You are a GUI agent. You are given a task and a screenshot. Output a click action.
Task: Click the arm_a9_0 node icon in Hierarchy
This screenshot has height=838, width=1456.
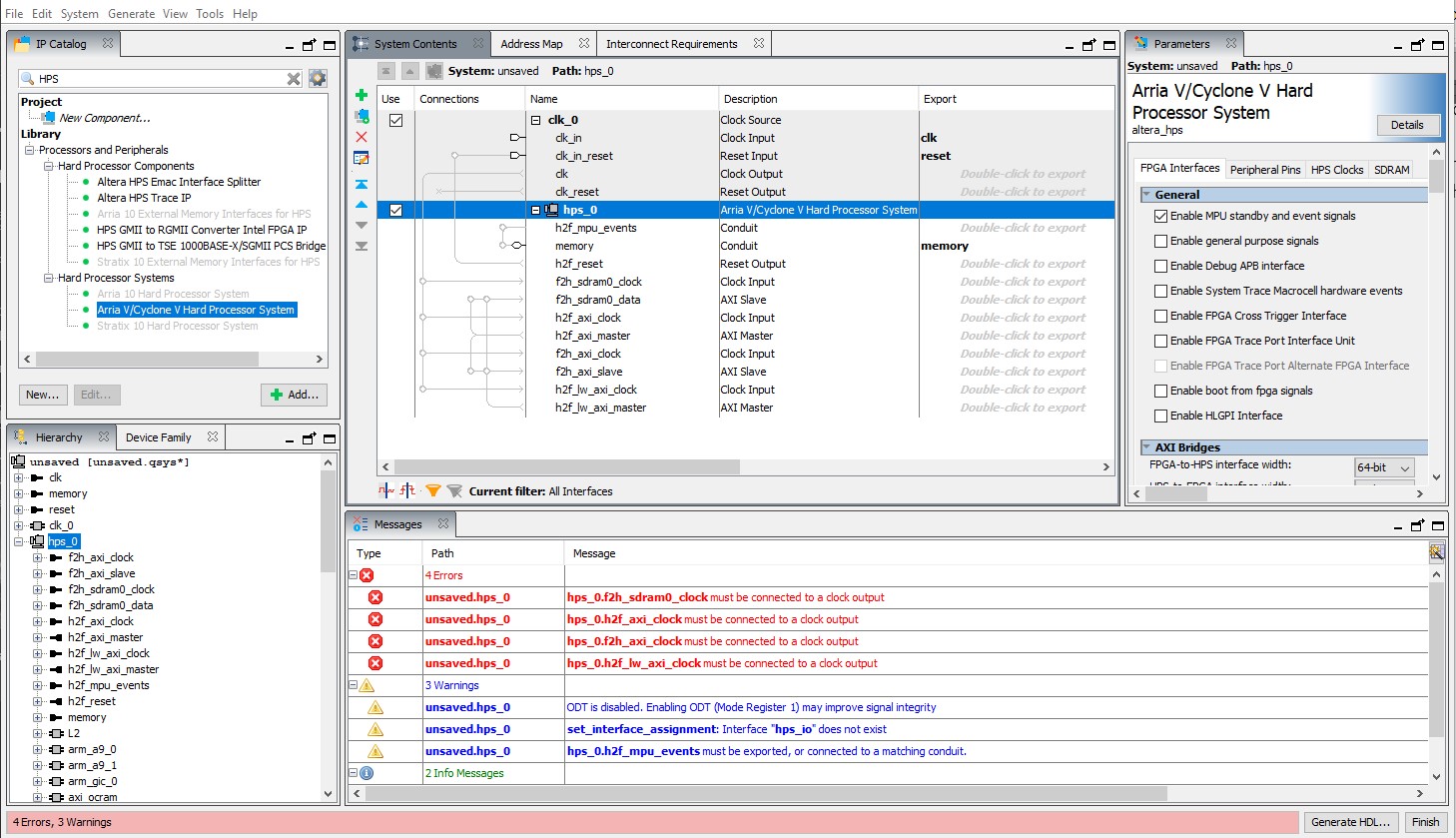click(x=56, y=749)
